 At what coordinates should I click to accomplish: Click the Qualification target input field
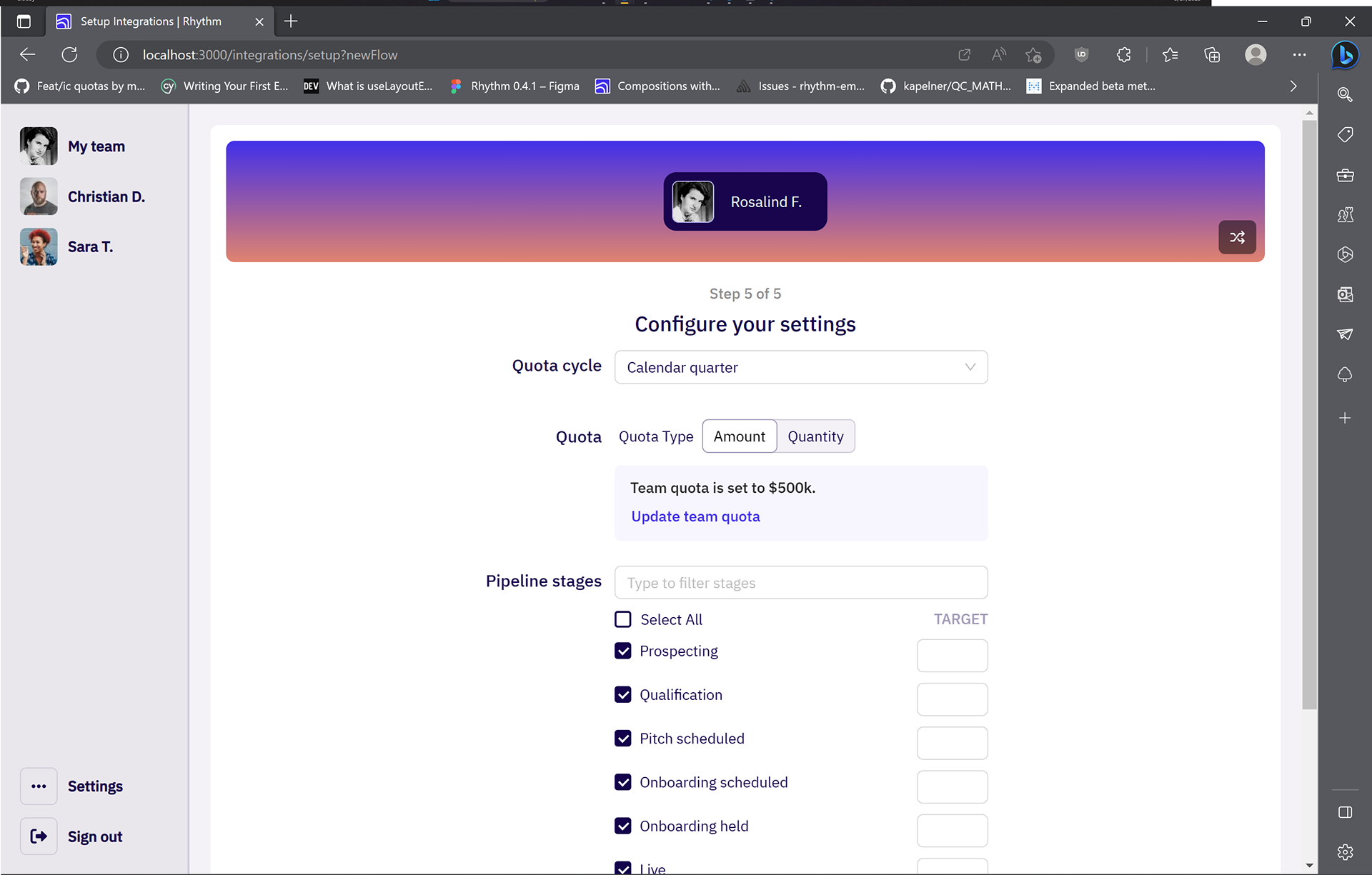[x=952, y=699]
